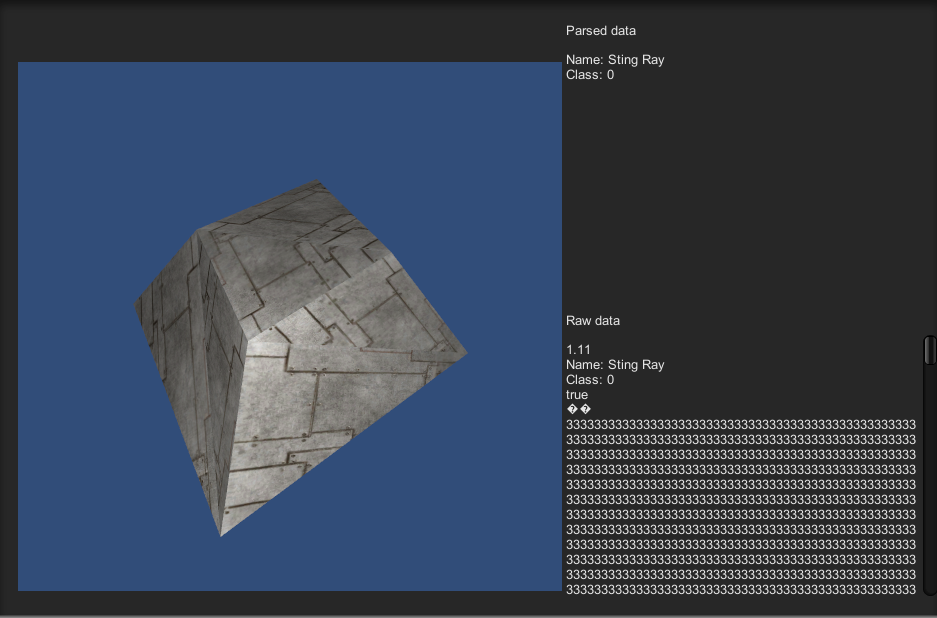
Task: Click the first row of 3s in raw data
Action: pyautogui.click(x=740, y=425)
